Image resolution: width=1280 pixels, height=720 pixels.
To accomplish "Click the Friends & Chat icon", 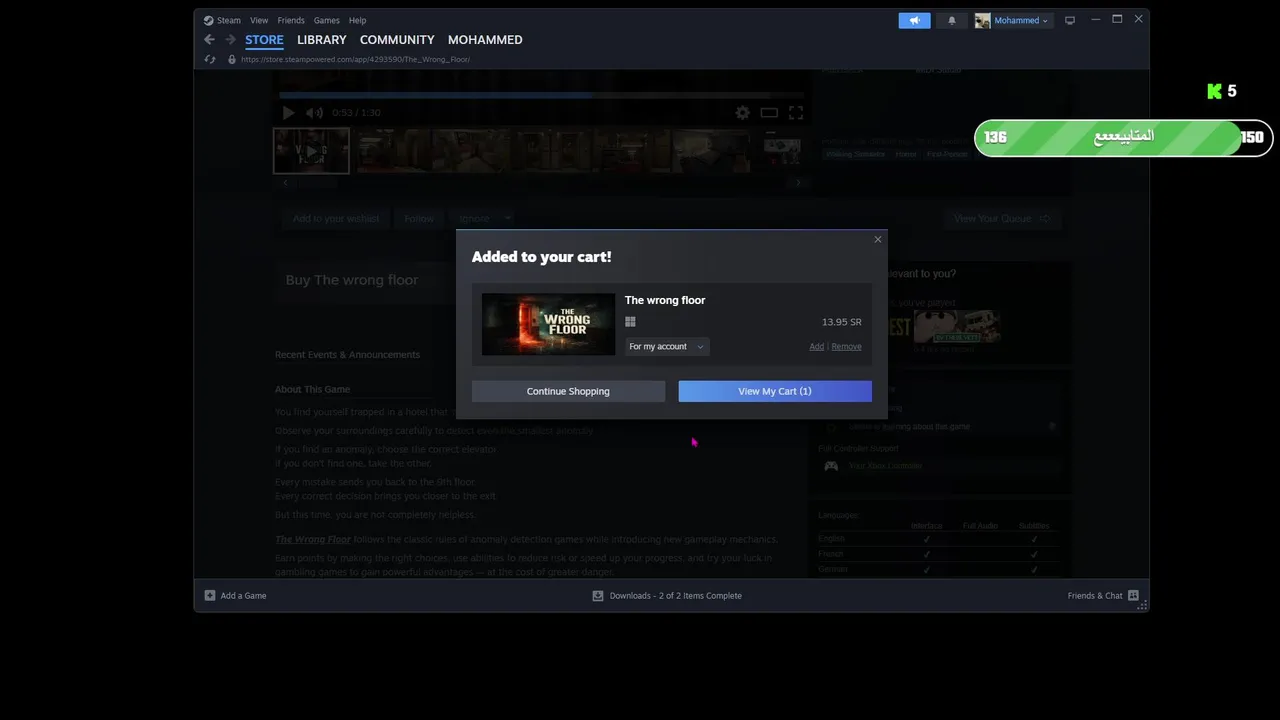I will (x=1133, y=596).
